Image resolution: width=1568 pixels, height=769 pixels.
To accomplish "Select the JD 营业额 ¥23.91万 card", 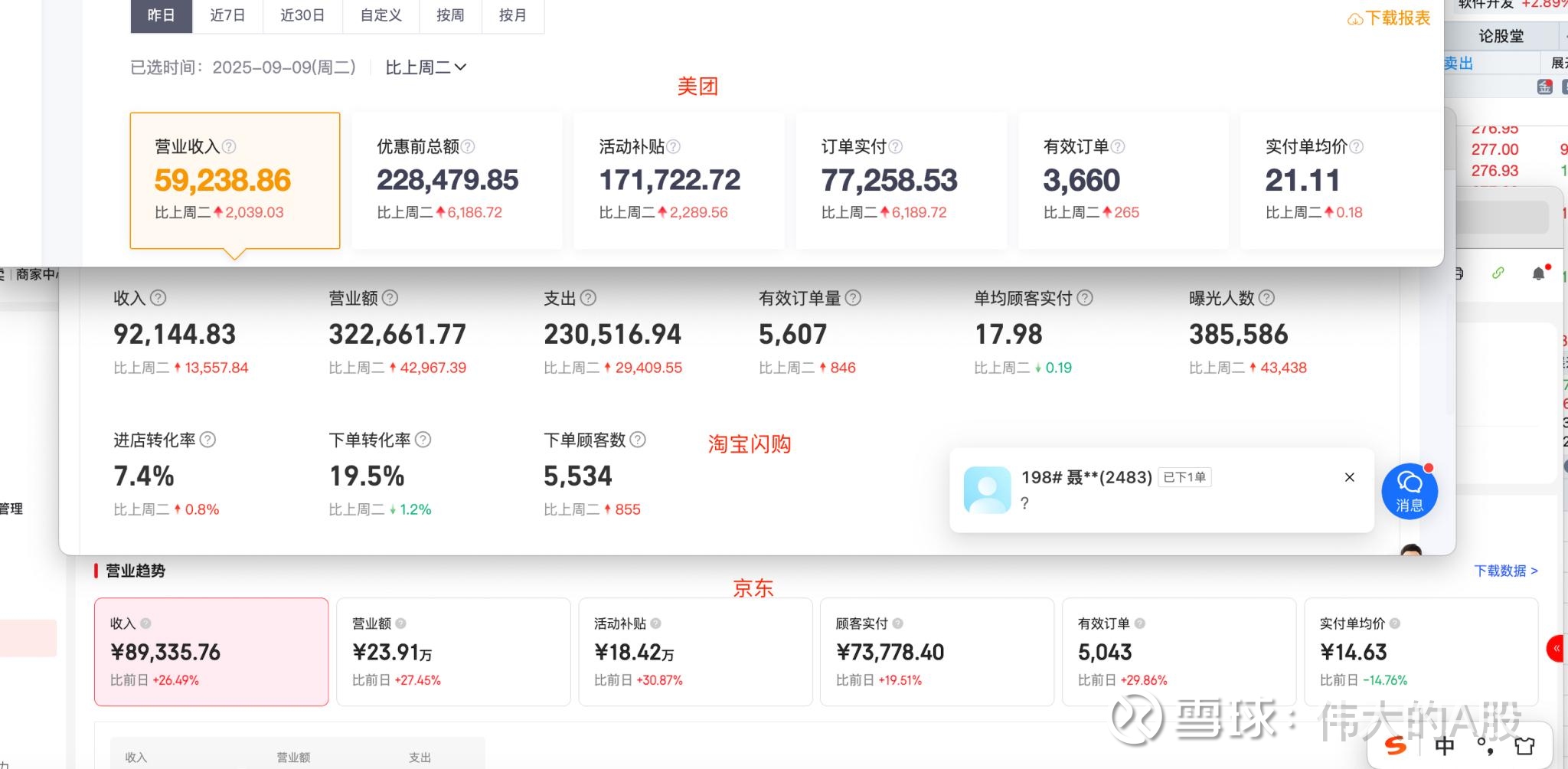I will (453, 652).
